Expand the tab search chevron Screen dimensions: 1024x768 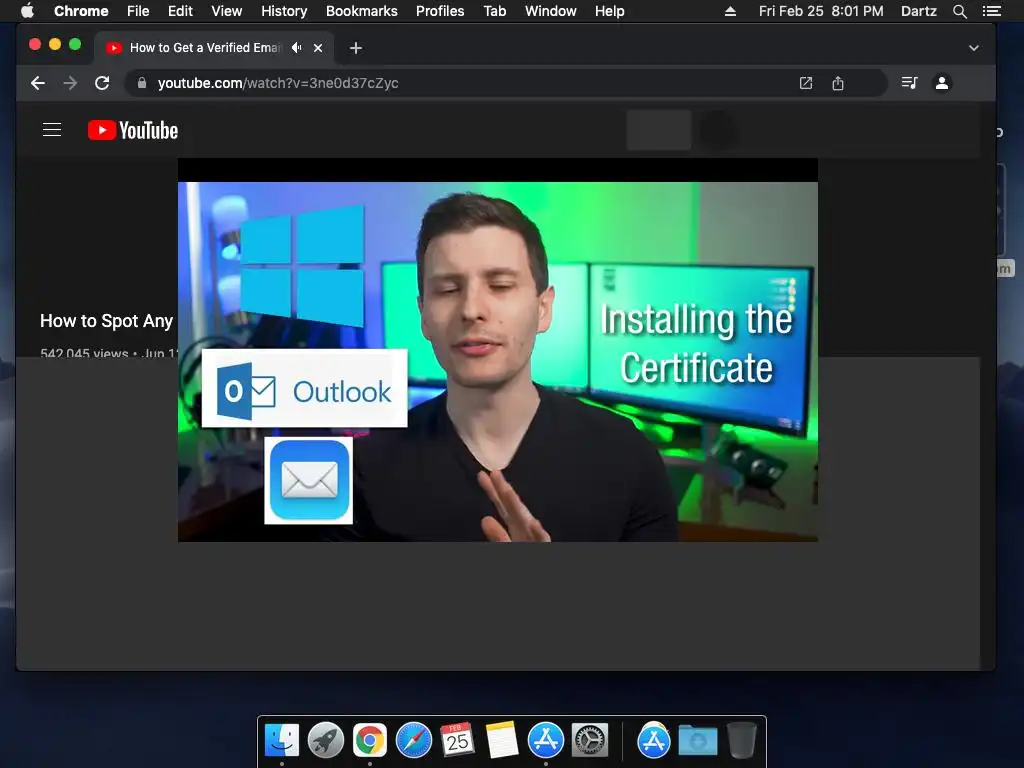(x=973, y=48)
